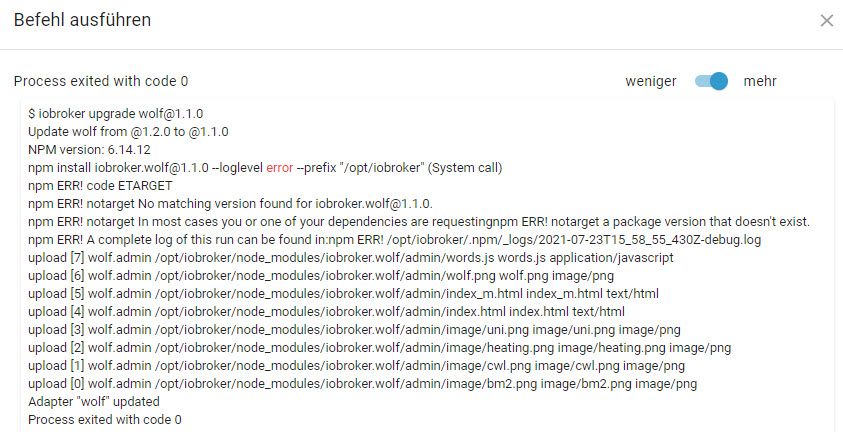Click the 'npm ERR! code ETARGET' line
The width and height of the screenshot is (843, 432).
pos(100,185)
